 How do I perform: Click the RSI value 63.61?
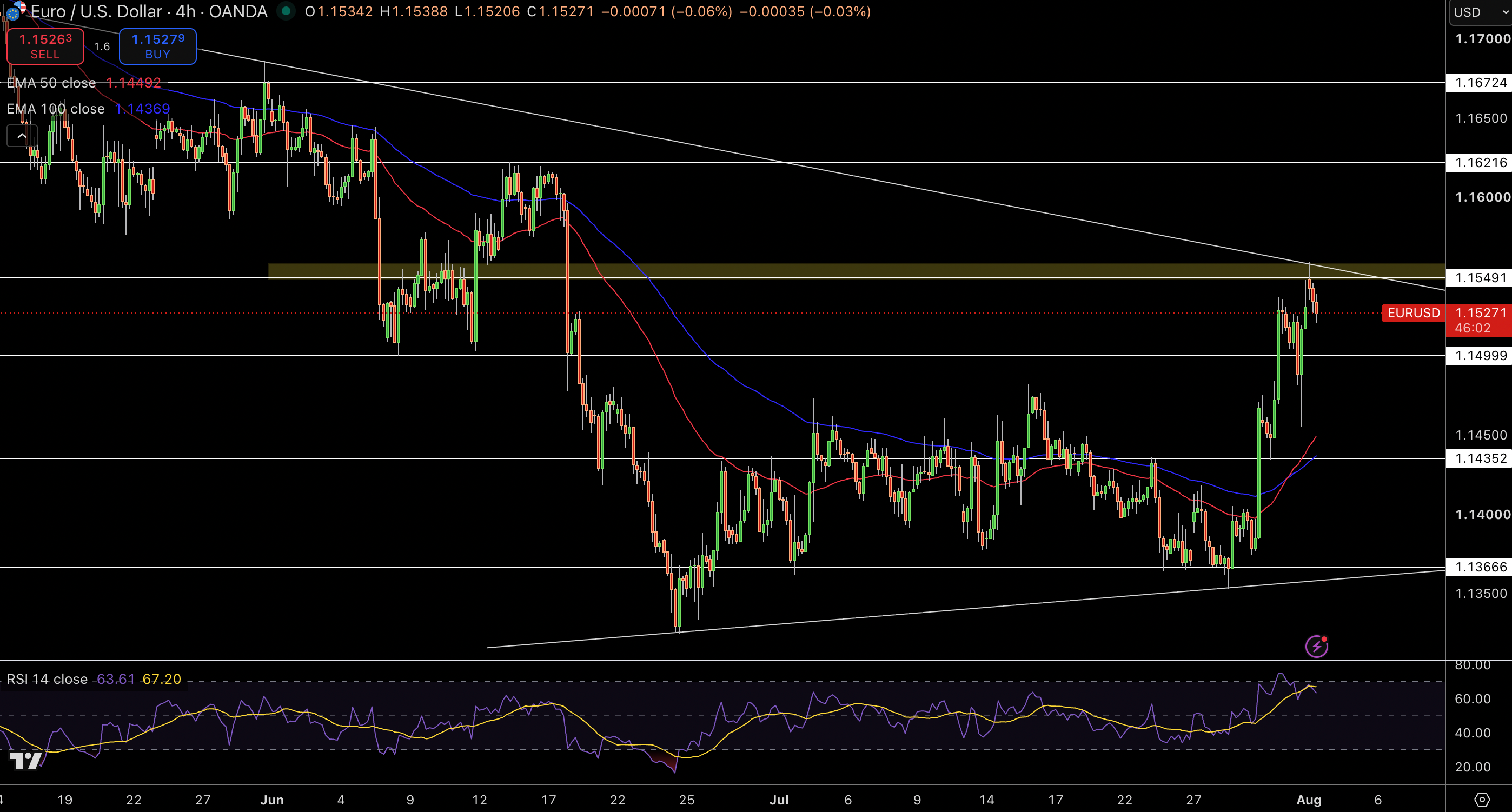click(116, 679)
